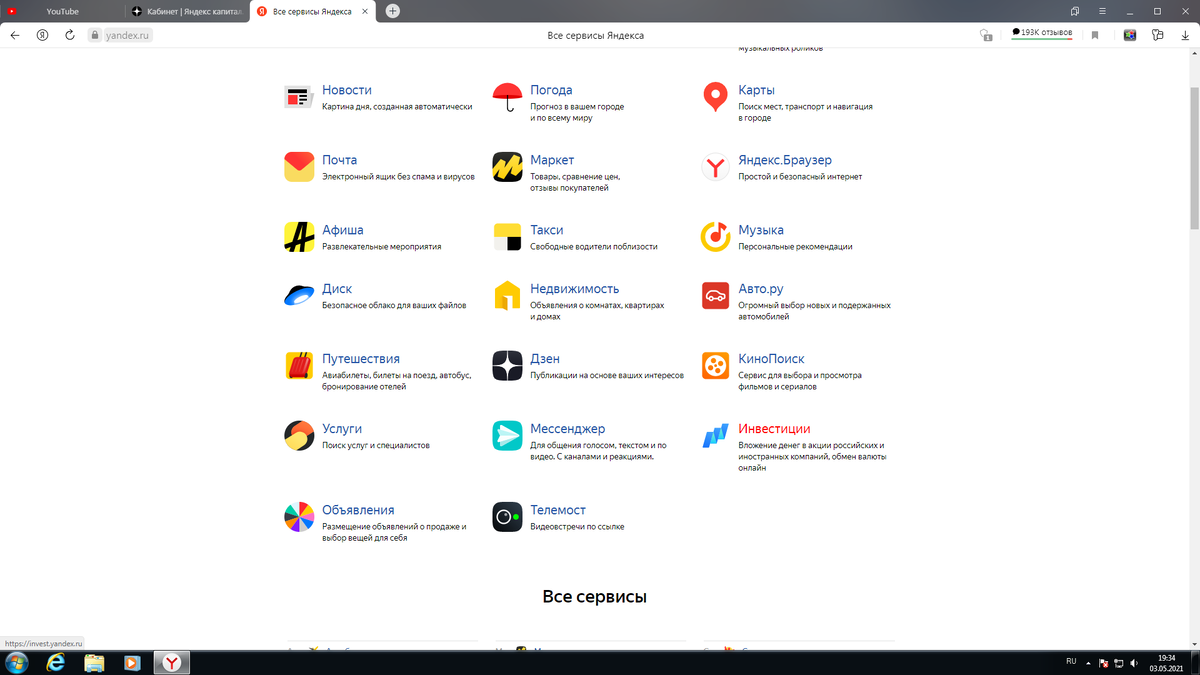The width and height of the screenshot is (1200, 675).
Task: Open the Недвижимость house icon
Action: point(507,295)
